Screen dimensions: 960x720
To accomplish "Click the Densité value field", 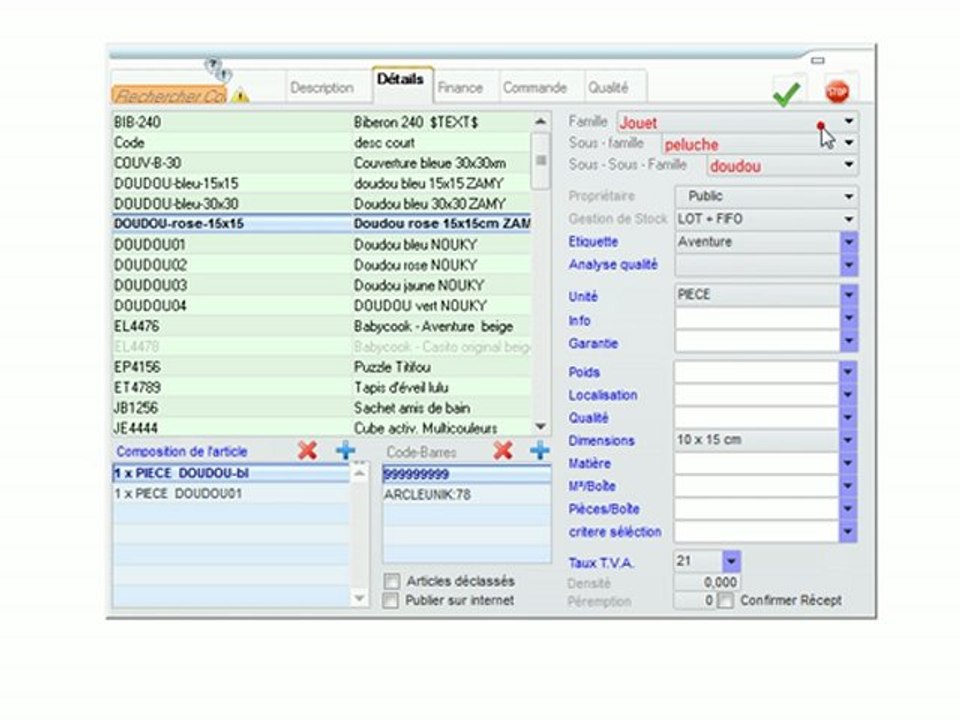I will coord(707,582).
